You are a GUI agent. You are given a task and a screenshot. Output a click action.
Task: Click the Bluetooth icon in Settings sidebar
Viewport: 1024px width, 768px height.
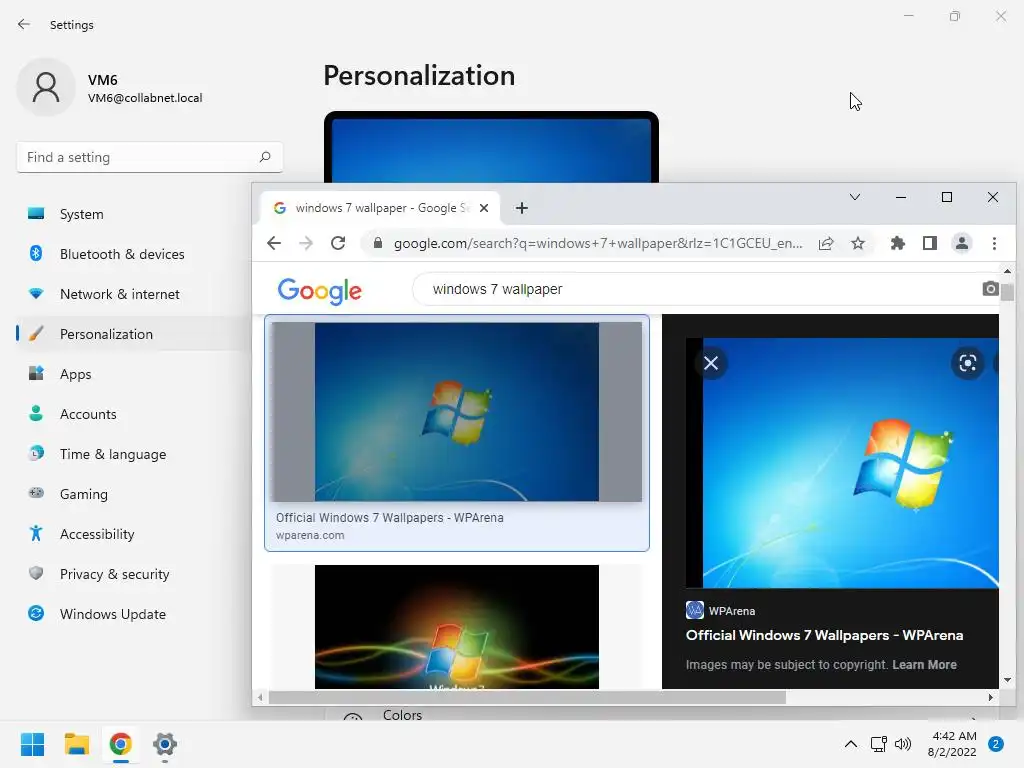click(x=36, y=253)
